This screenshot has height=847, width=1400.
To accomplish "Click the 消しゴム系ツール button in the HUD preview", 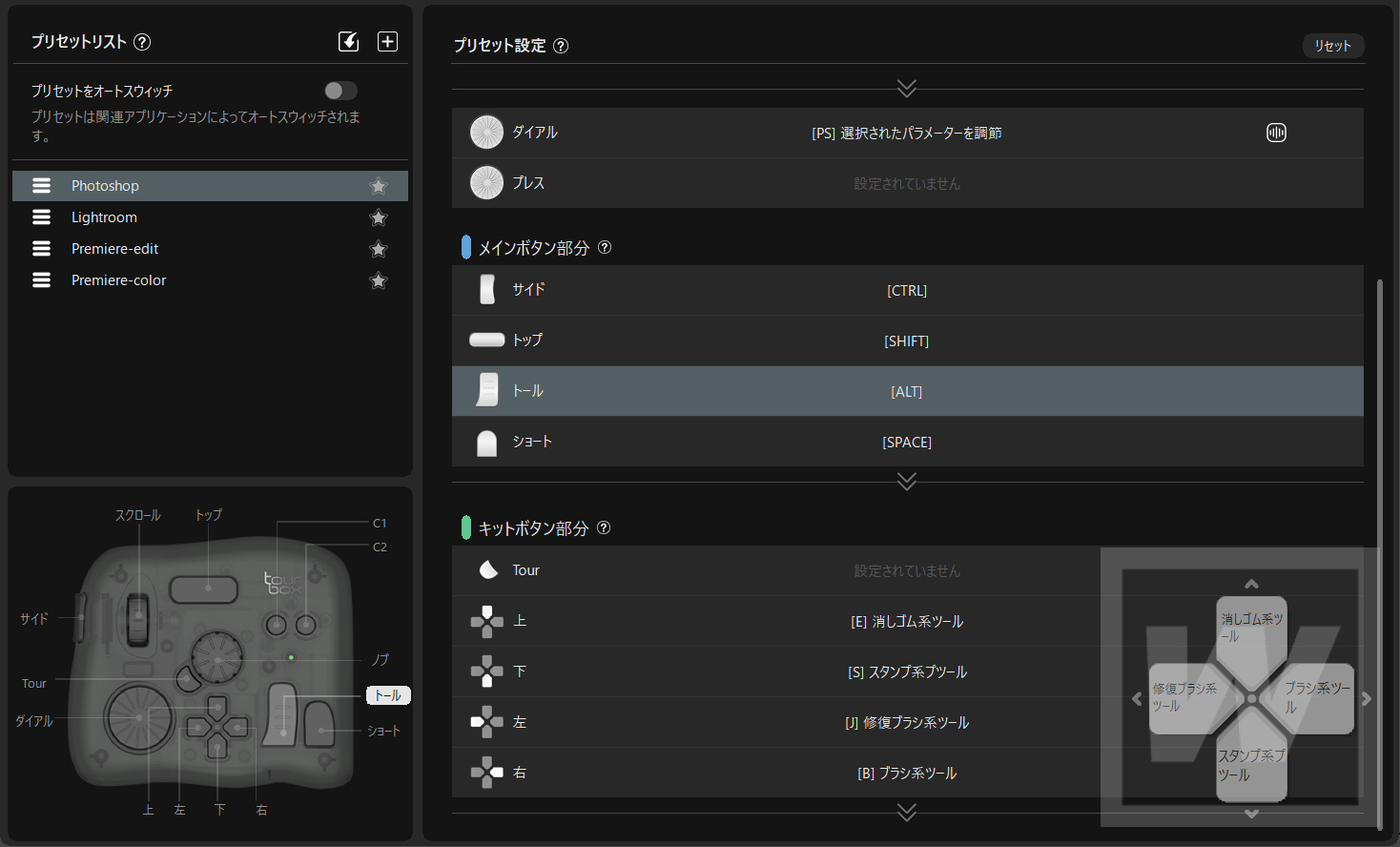I will tap(1251, 629).
